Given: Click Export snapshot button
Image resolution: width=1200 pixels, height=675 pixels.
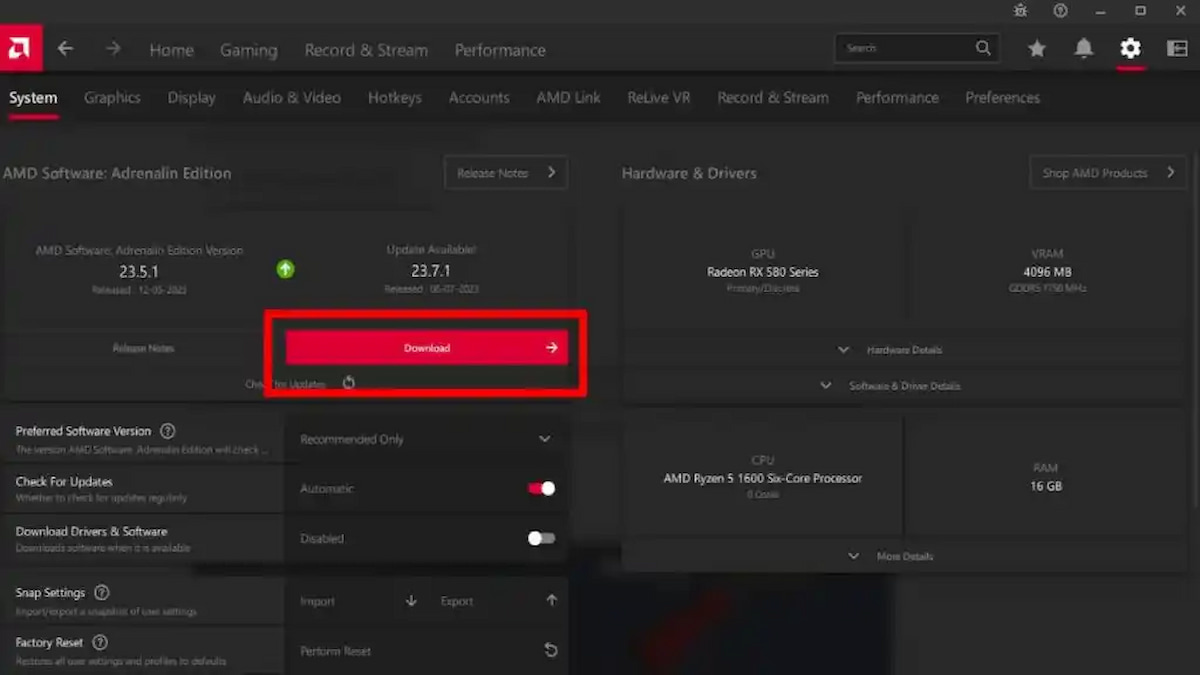Looking at the screenshot, I should (x=498, y=601).
